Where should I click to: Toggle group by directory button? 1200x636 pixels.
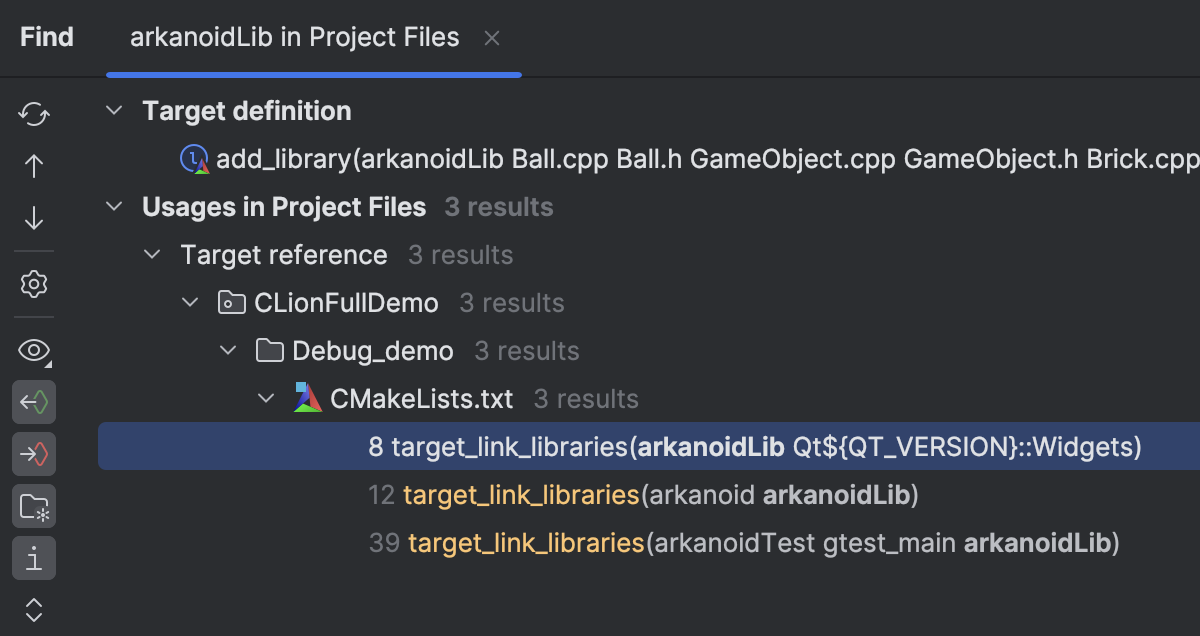point(34,507)
